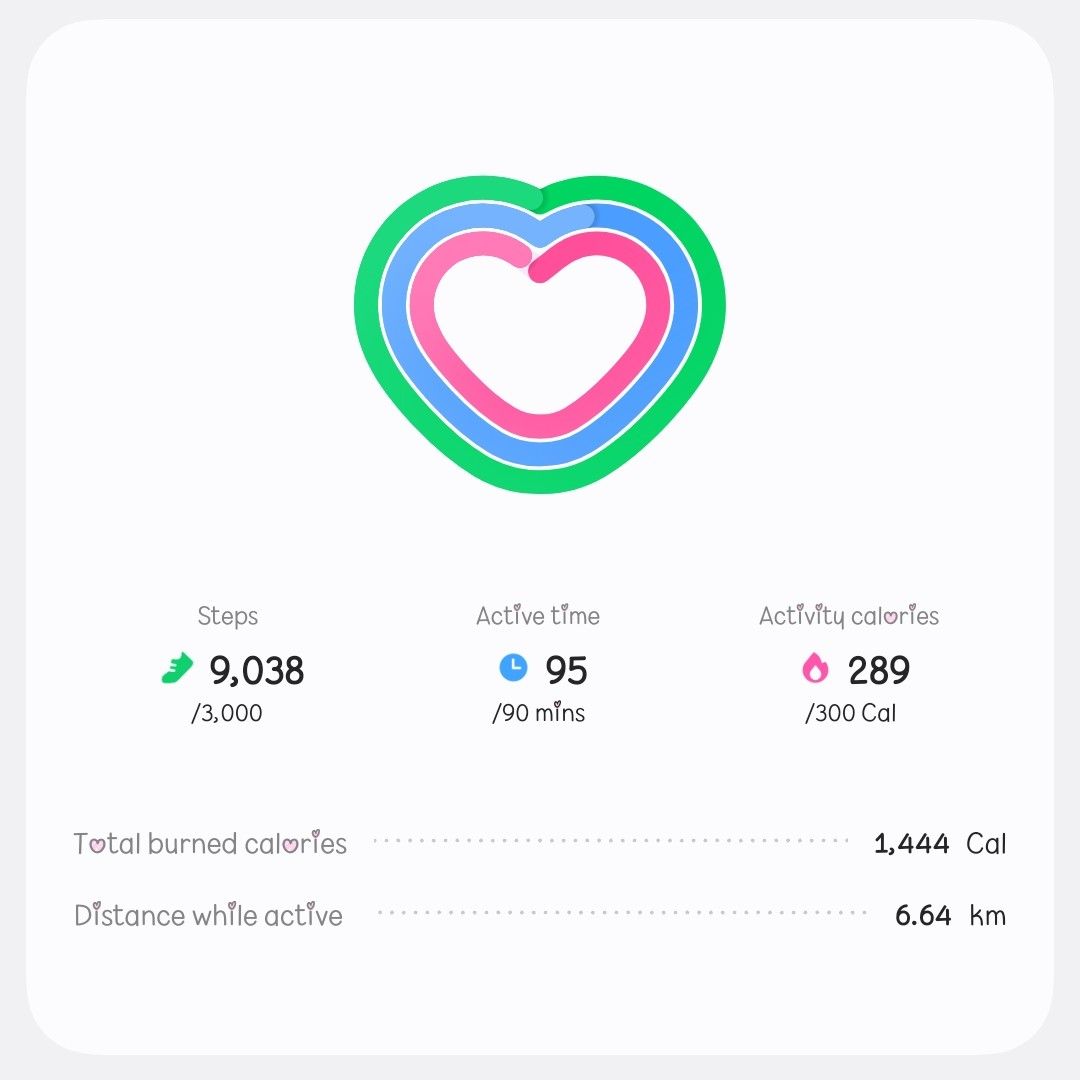Click the blue clock Active time icon
The image size is (1080, 1080).
click(x=513, y=668)
